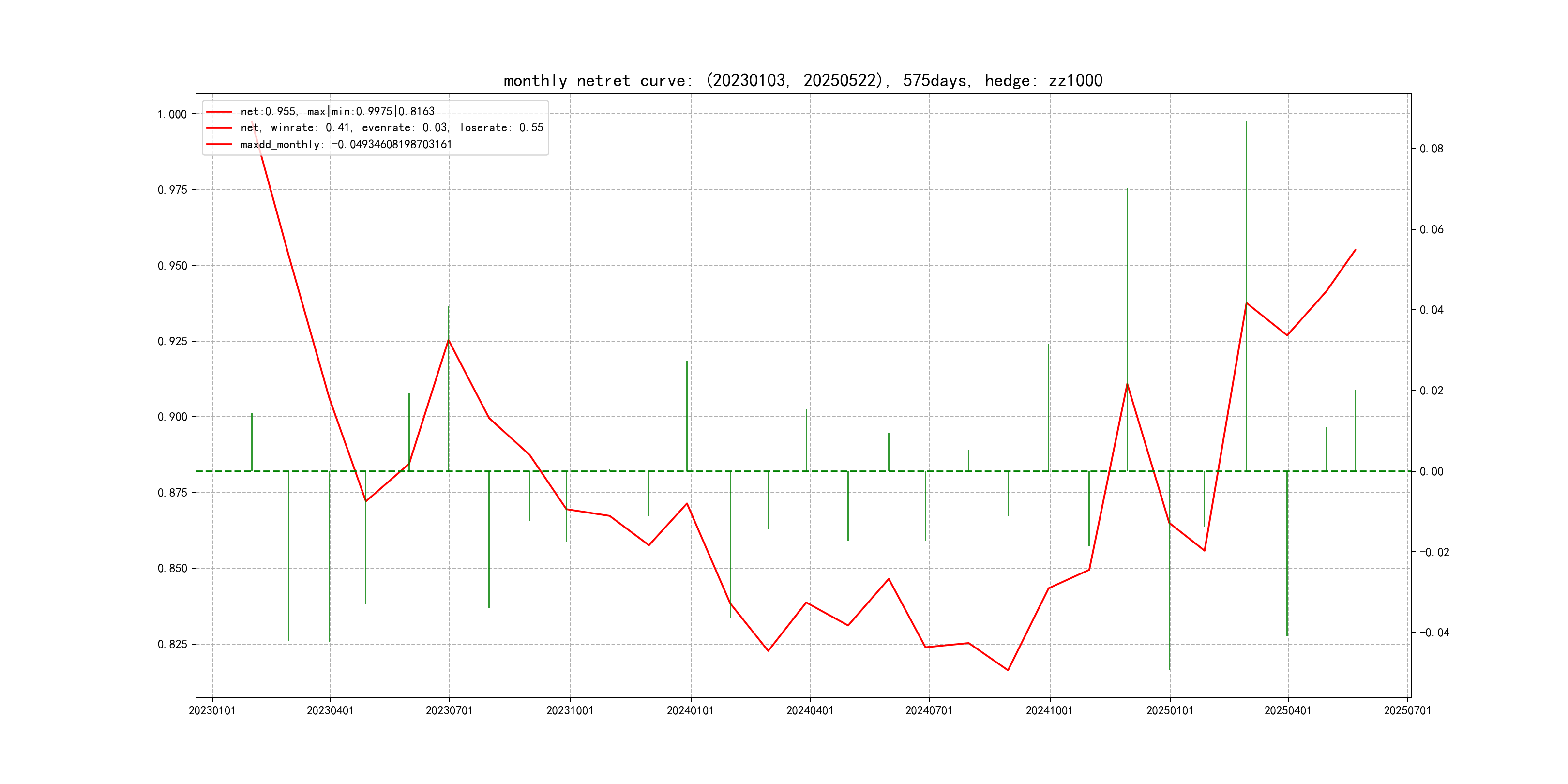Screen dimensions: 1568x784
Task: Click the 20250701 x-axis date label
Action: pos(1407,710)
